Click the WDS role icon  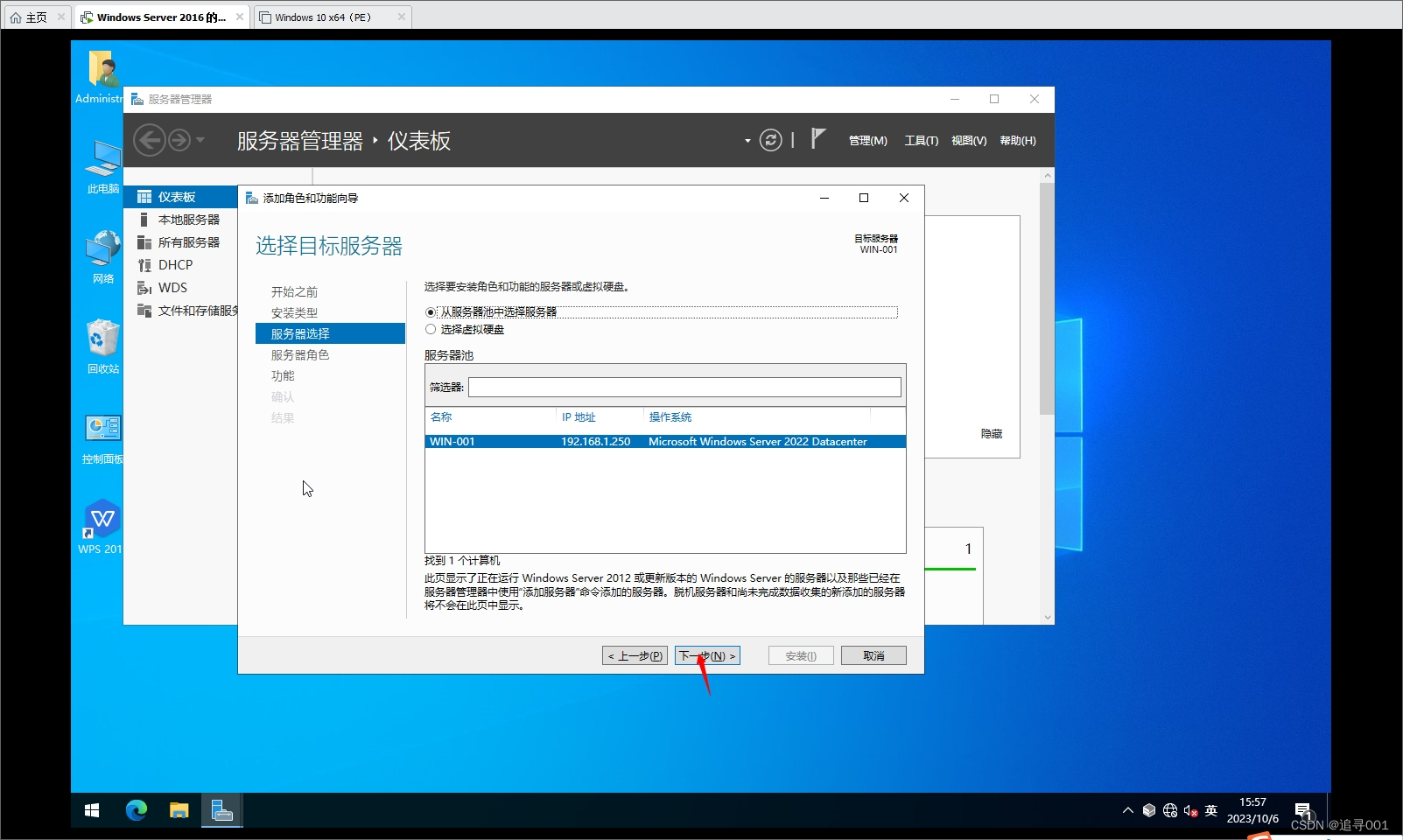point(144,288)
